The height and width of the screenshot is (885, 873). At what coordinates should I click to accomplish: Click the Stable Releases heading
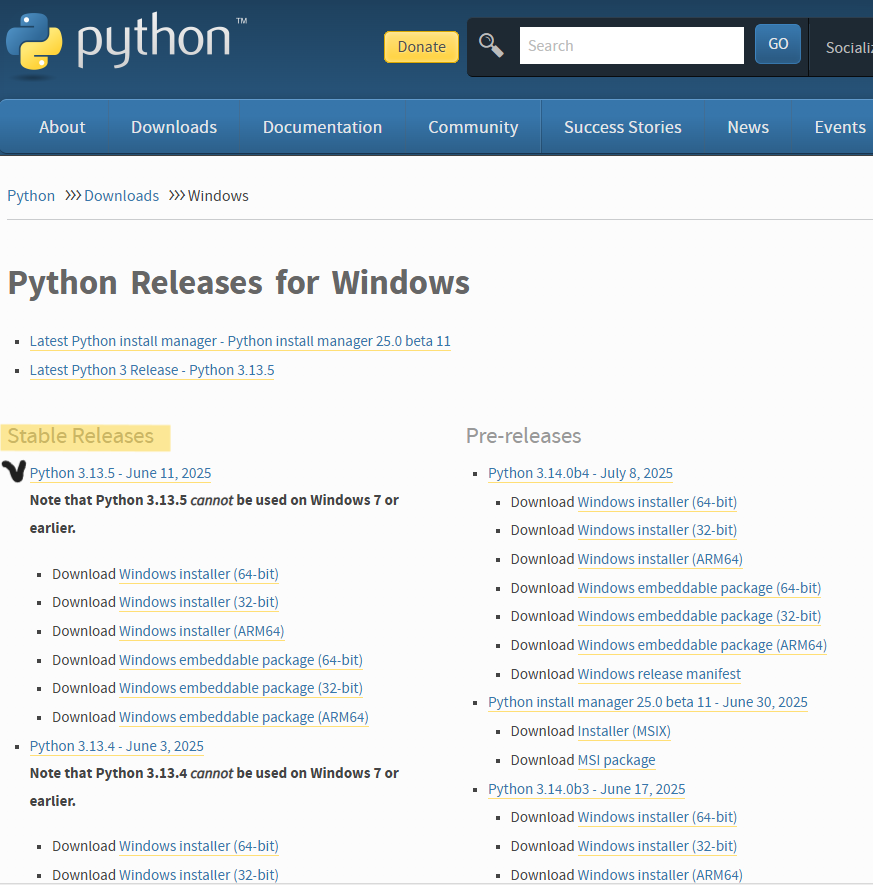pyautogui.click(x=81, y=436)
